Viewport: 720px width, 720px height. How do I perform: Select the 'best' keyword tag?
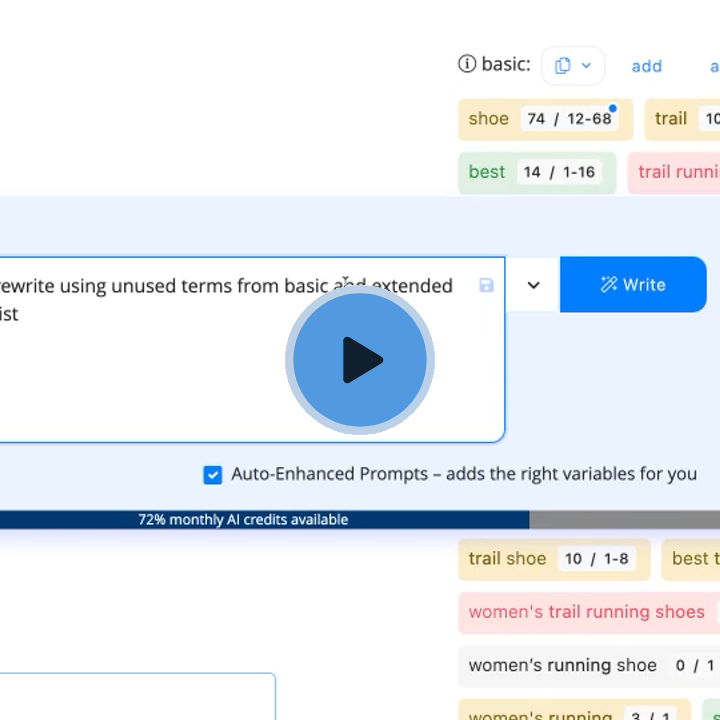click(487, 172)
